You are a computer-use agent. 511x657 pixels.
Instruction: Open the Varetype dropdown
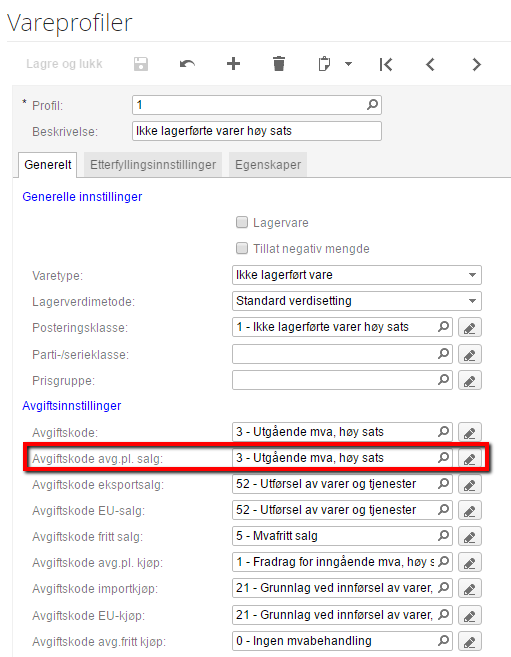tap(356, 275)
